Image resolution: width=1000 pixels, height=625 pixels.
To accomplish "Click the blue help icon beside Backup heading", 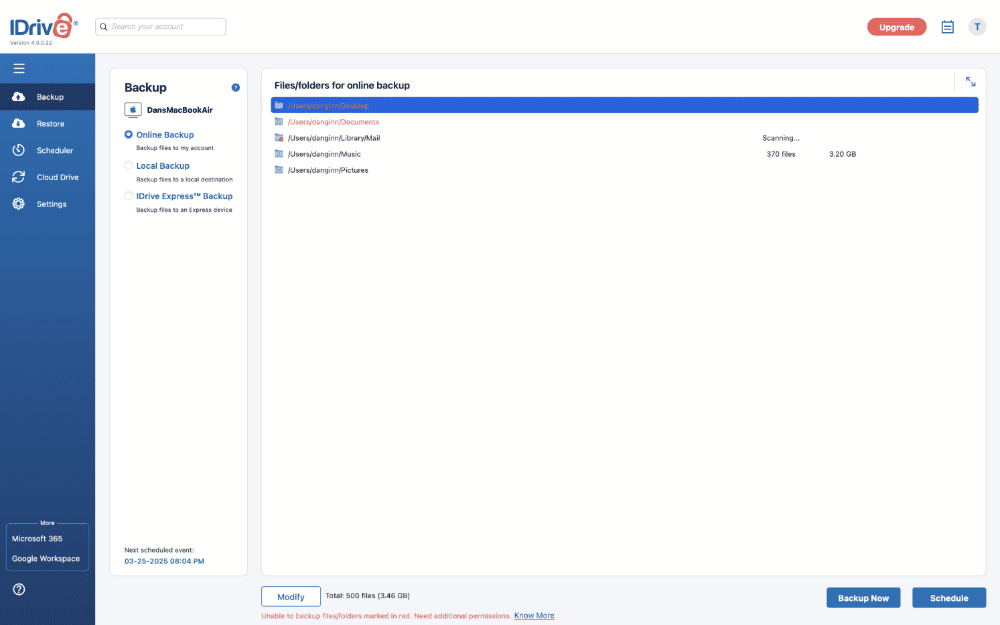I will (235, 87).
